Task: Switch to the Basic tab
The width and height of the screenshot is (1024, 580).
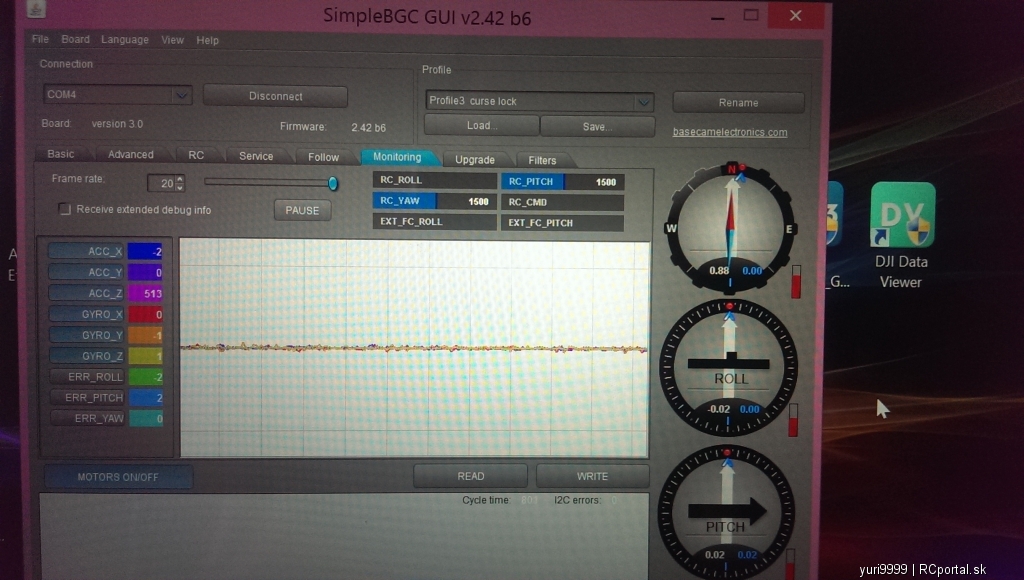Action: click(61, 154)
